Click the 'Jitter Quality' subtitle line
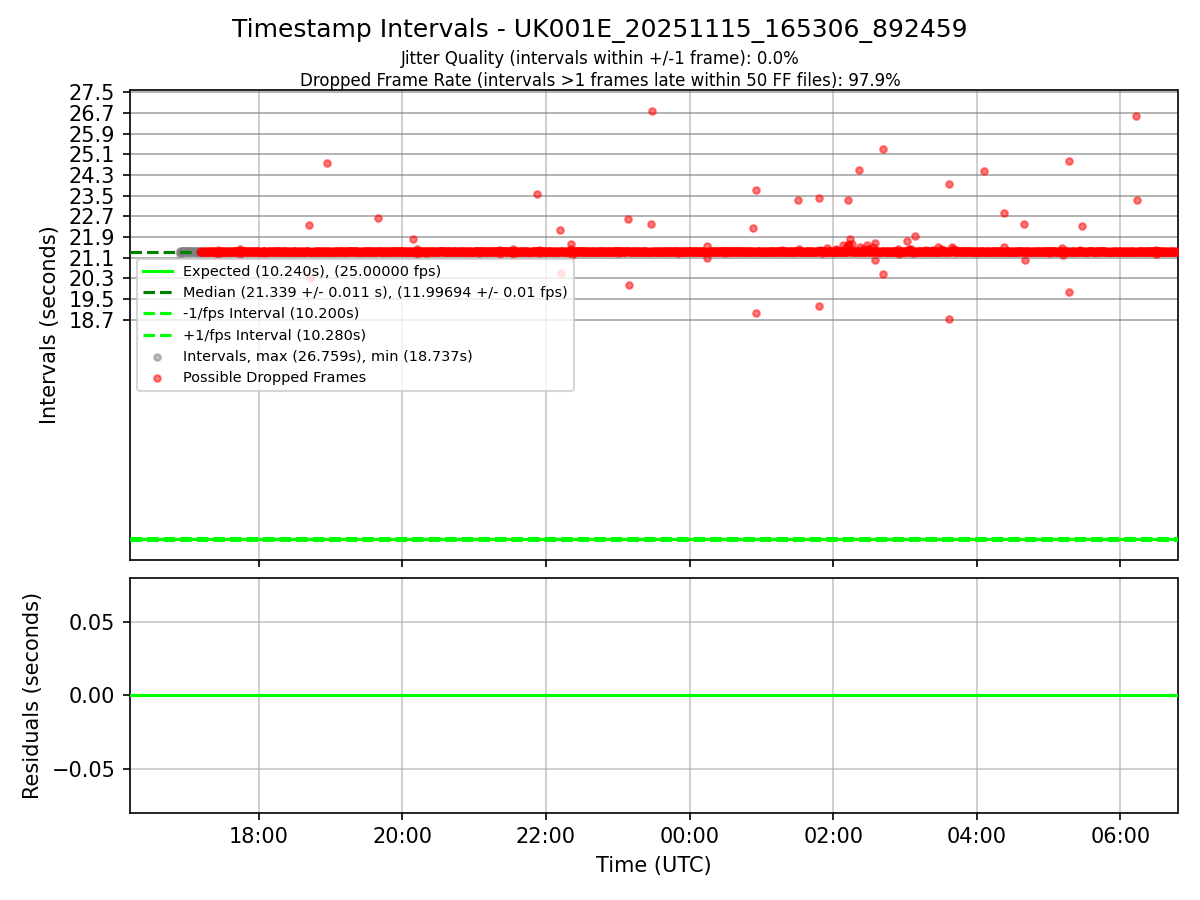 (x=599, y=59)
